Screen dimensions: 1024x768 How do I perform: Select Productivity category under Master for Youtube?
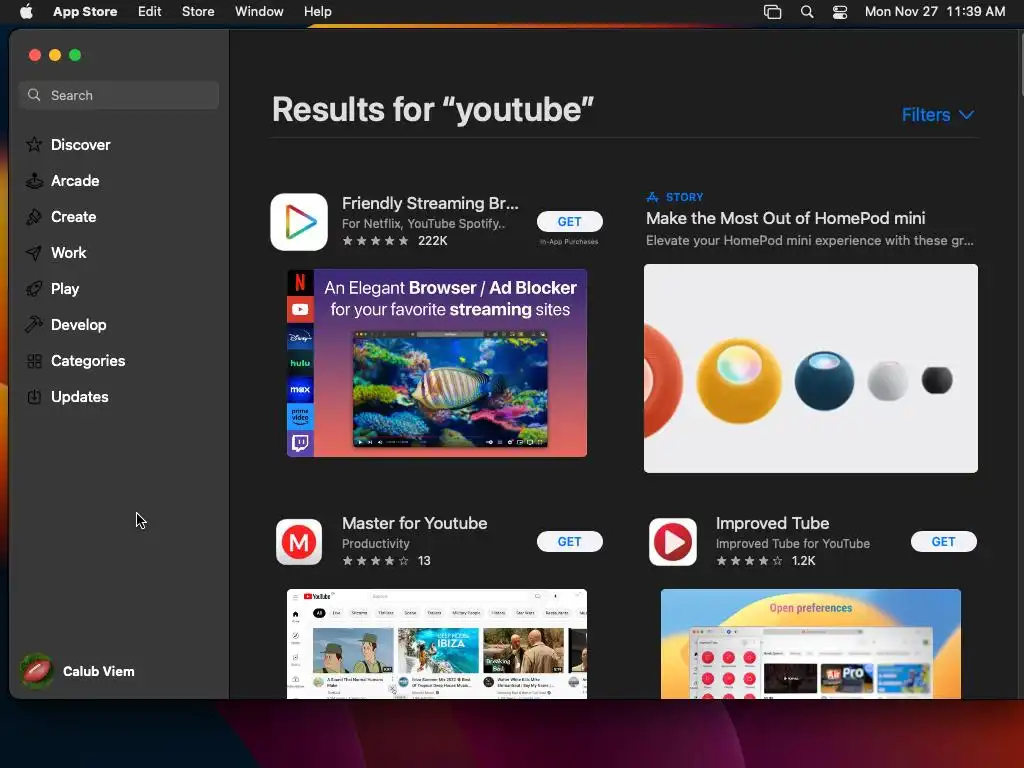click(376, 543)
